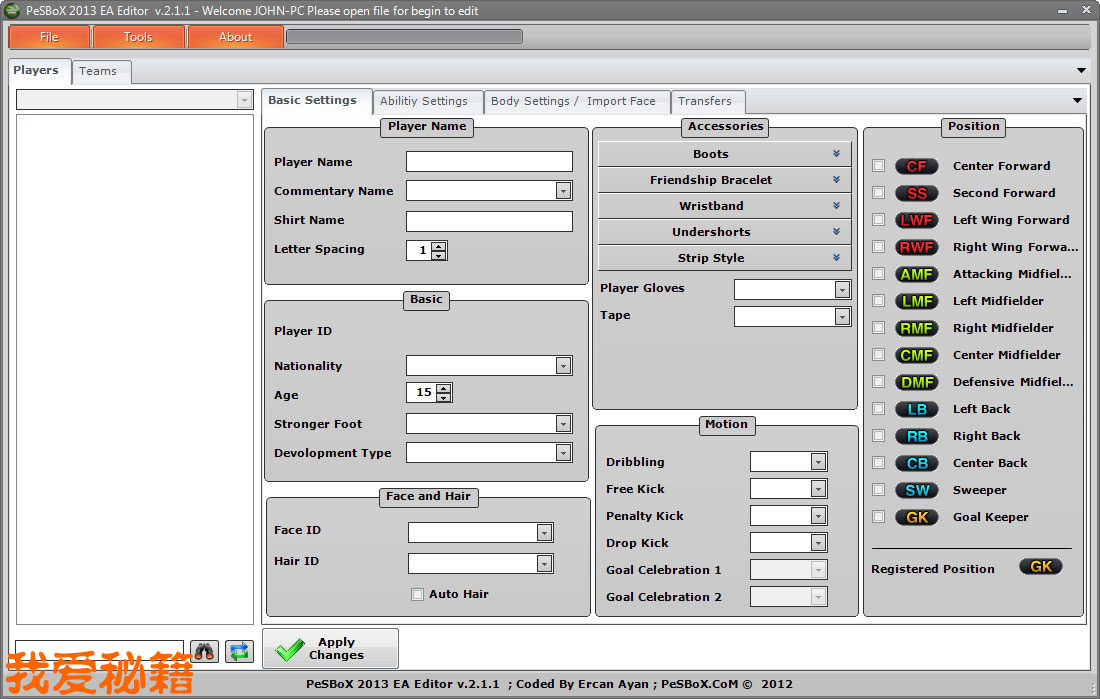Open the Tools menu button
Screen dimensions: 1100x699
(138, 37)
